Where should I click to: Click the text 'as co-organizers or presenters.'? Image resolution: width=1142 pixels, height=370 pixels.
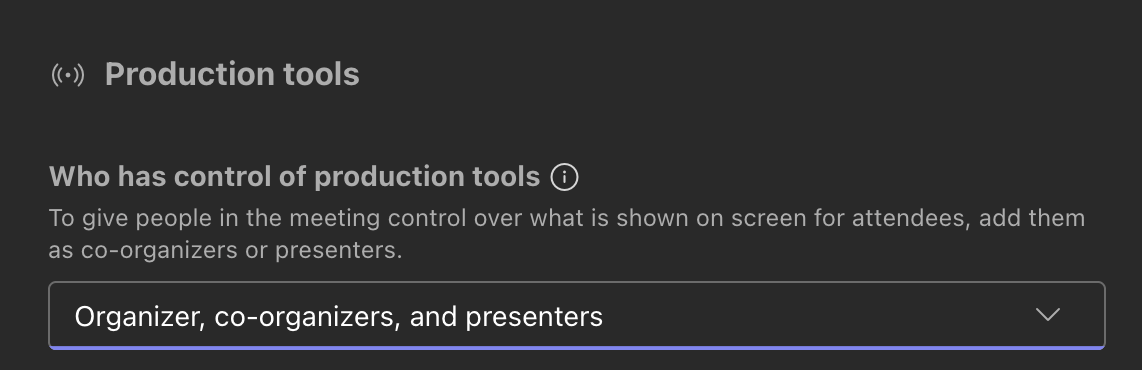(x=226, y=251)
